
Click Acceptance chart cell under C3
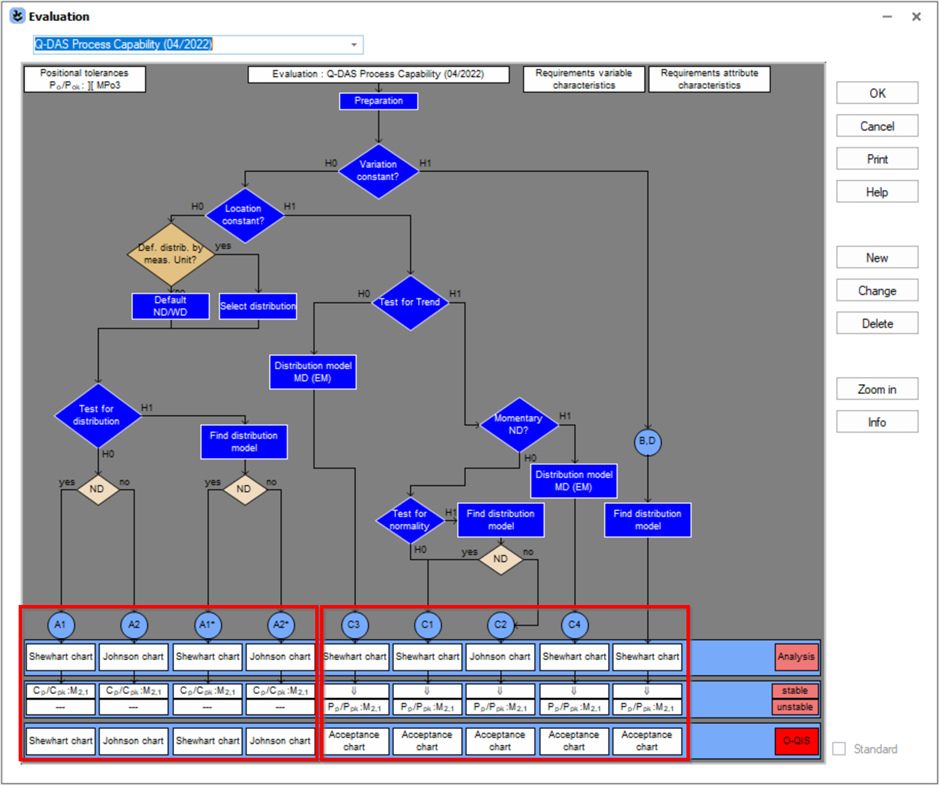pos(355,741)
